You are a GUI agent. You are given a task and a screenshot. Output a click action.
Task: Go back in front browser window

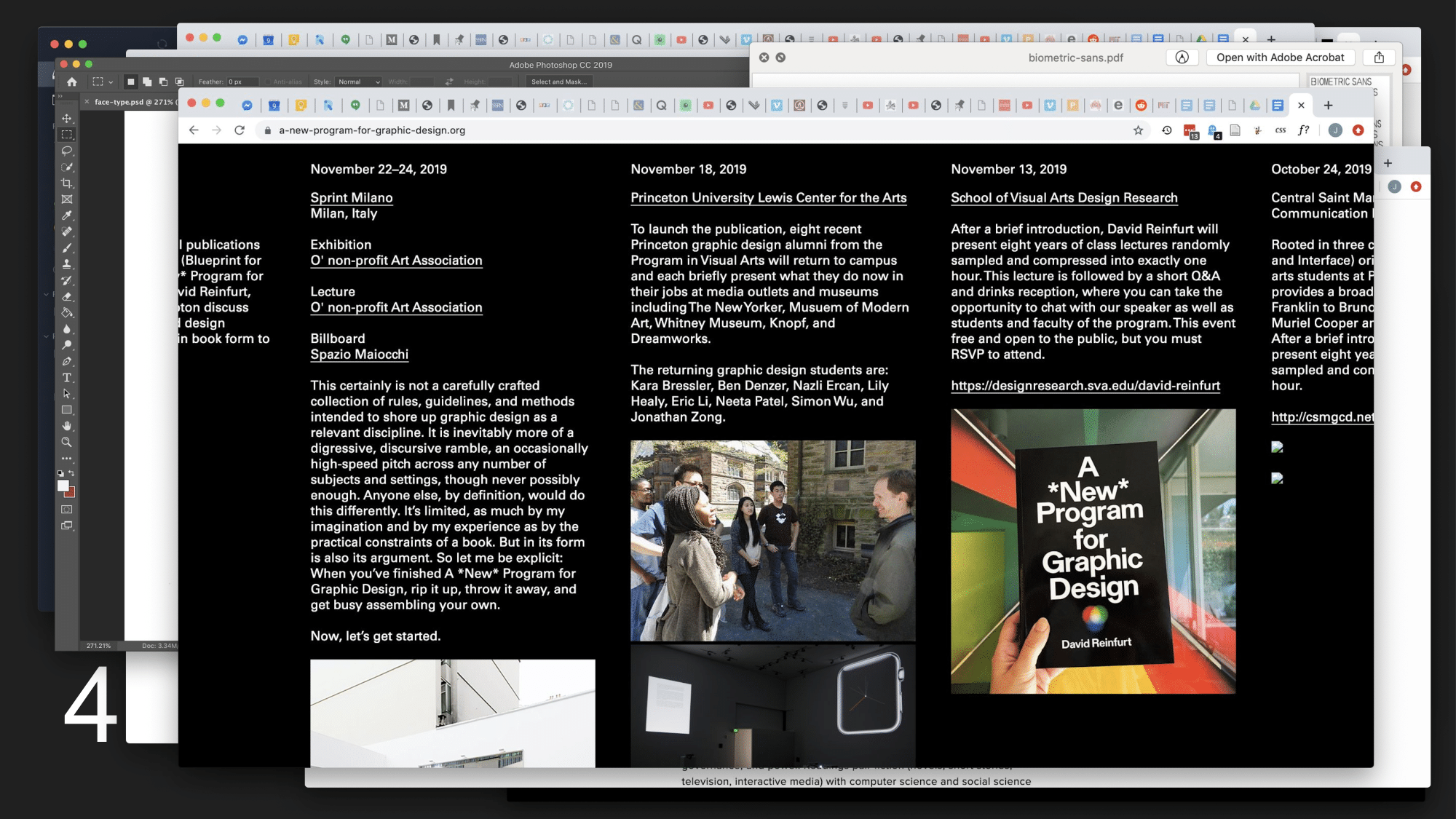194,130
